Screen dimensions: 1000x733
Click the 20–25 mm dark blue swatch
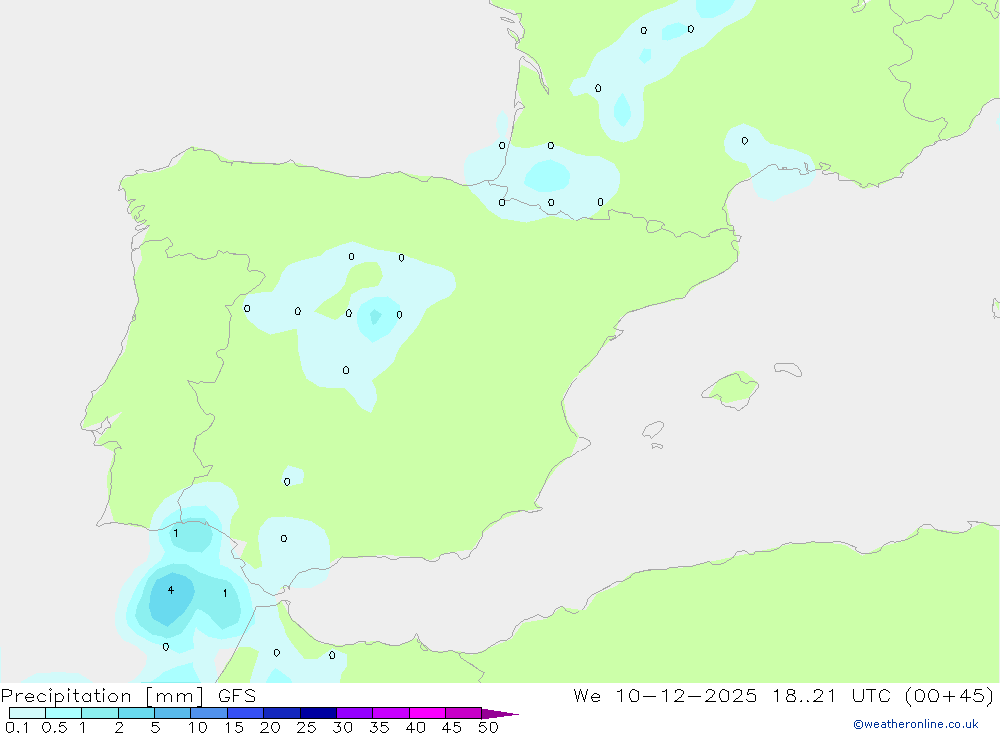click(281, 713)
